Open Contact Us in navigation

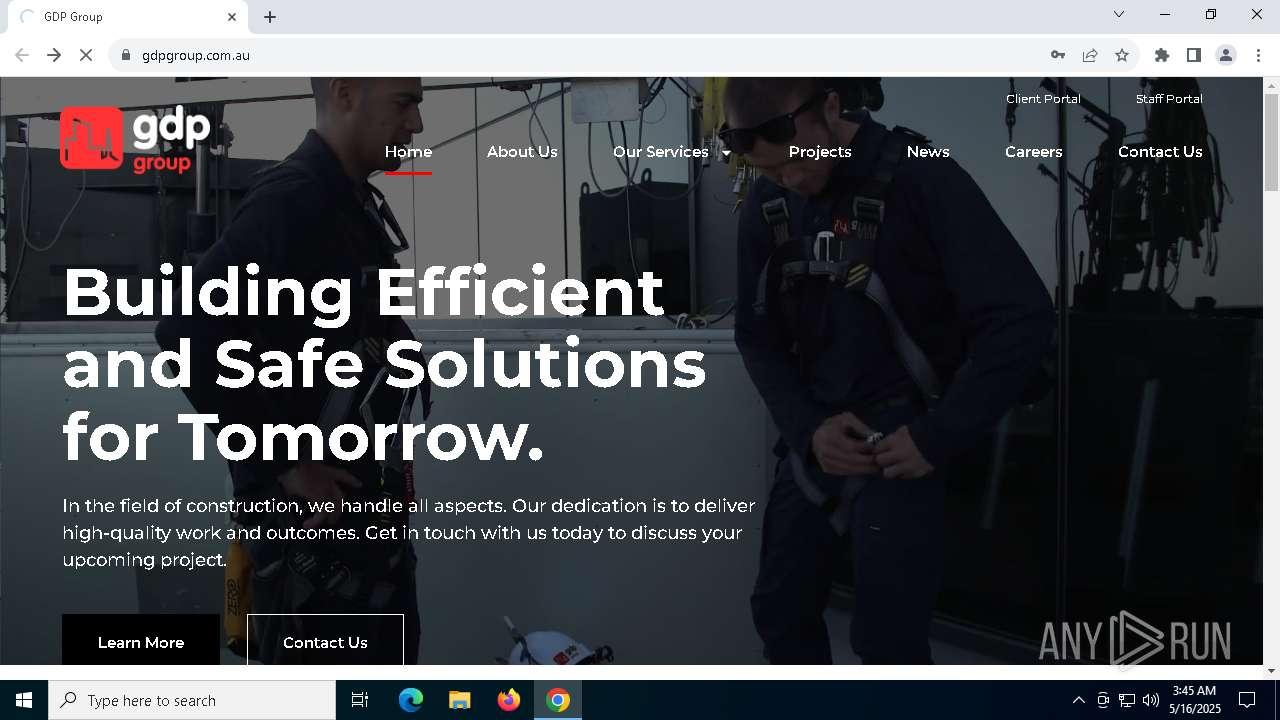1160,152
